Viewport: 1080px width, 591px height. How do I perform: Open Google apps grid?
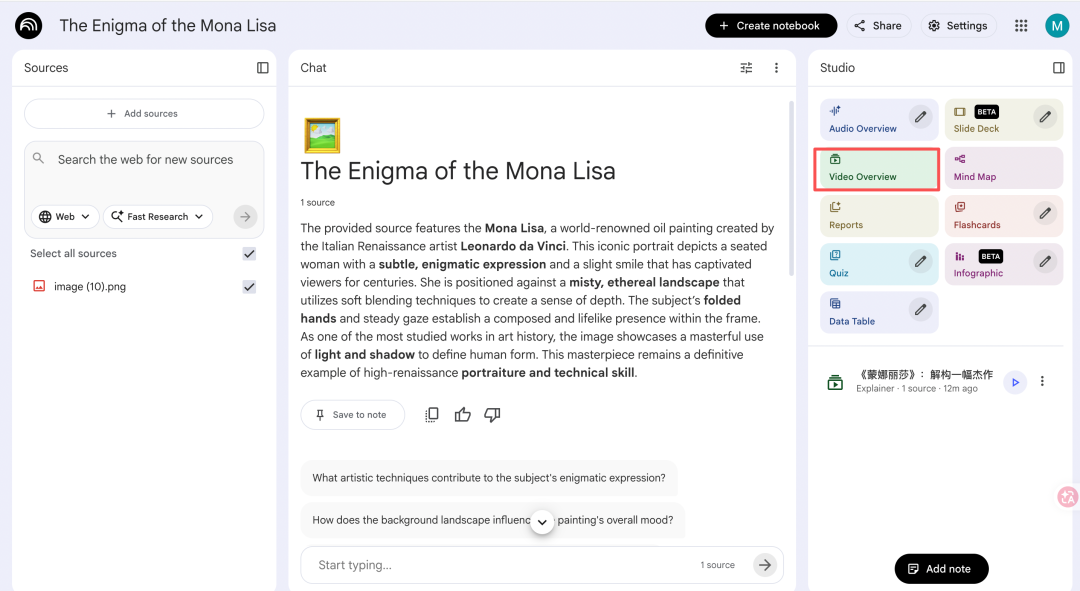(1021, 26)
